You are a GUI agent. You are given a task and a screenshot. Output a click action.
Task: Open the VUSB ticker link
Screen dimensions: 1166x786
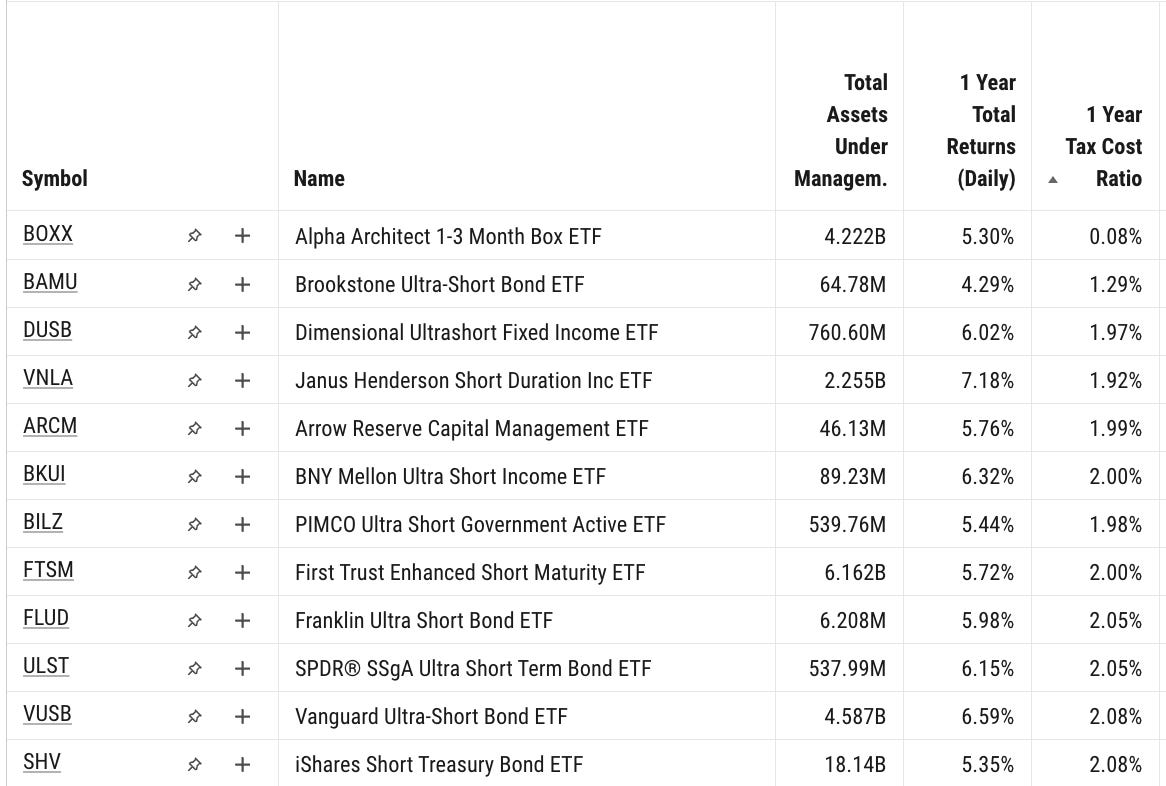click(x=45, y=714)
